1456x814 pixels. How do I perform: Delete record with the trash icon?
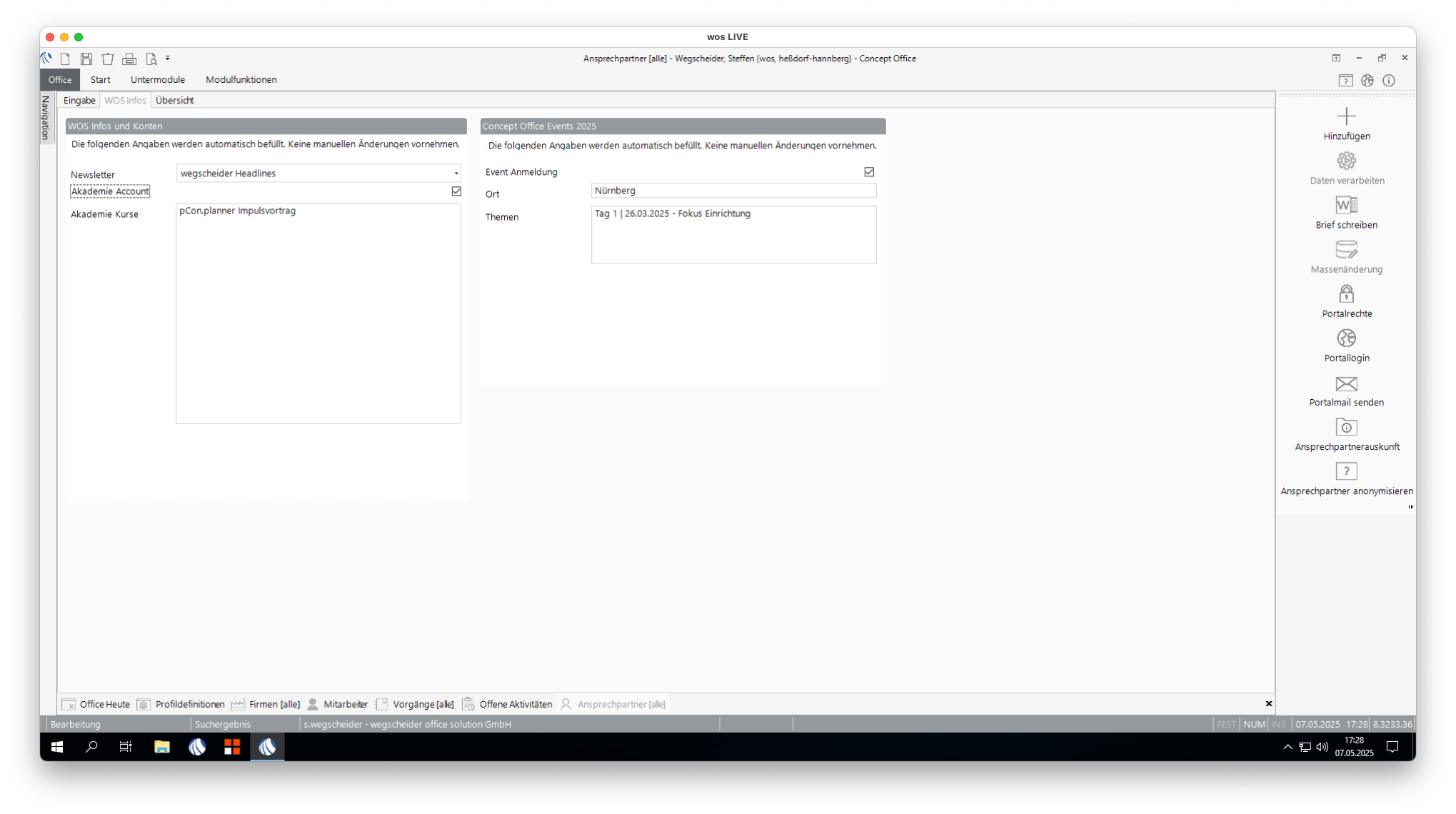[108, 59]
